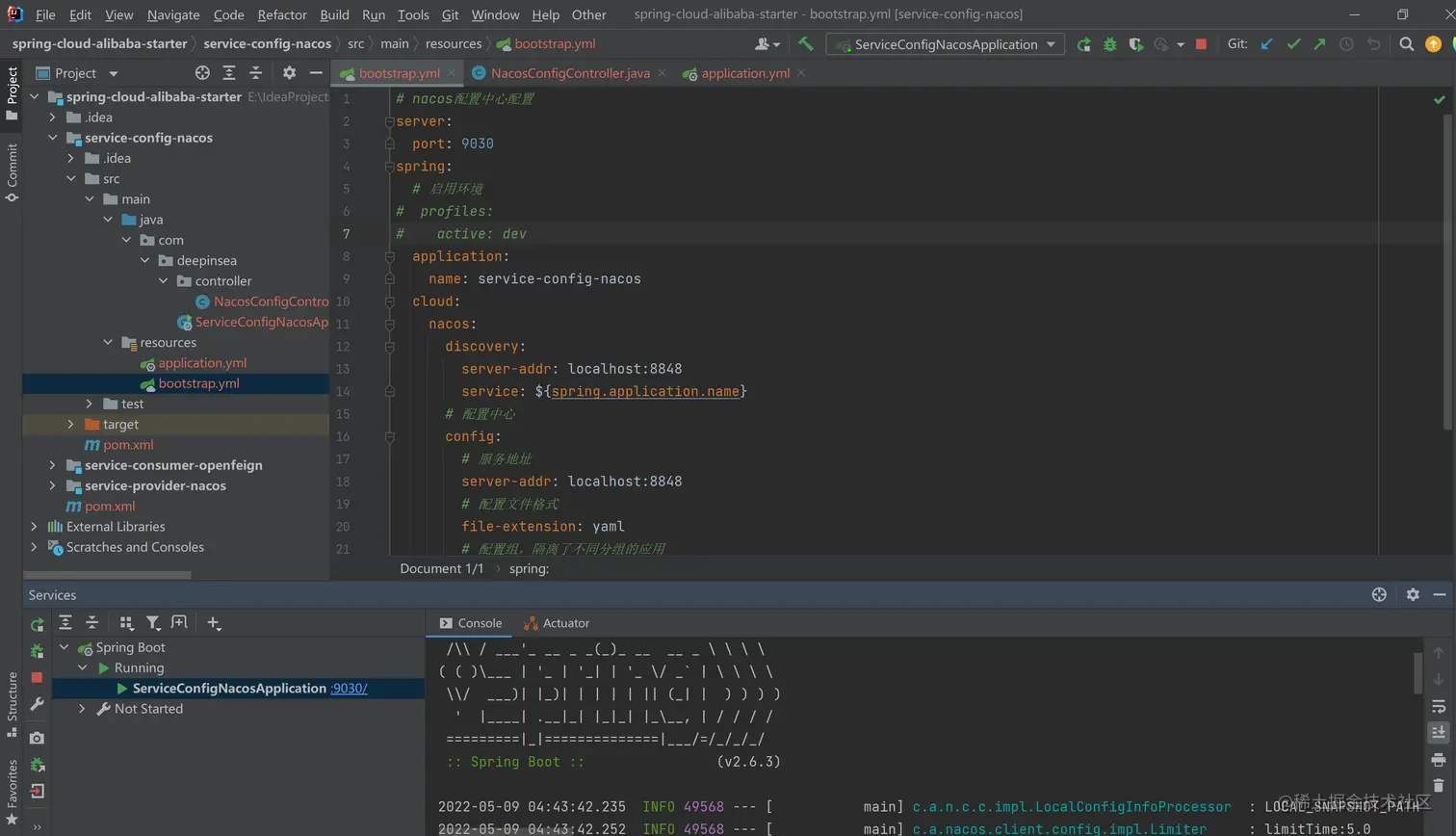
Task: Expand the service-consumer-openfeign module
Action: pos(53,465)
